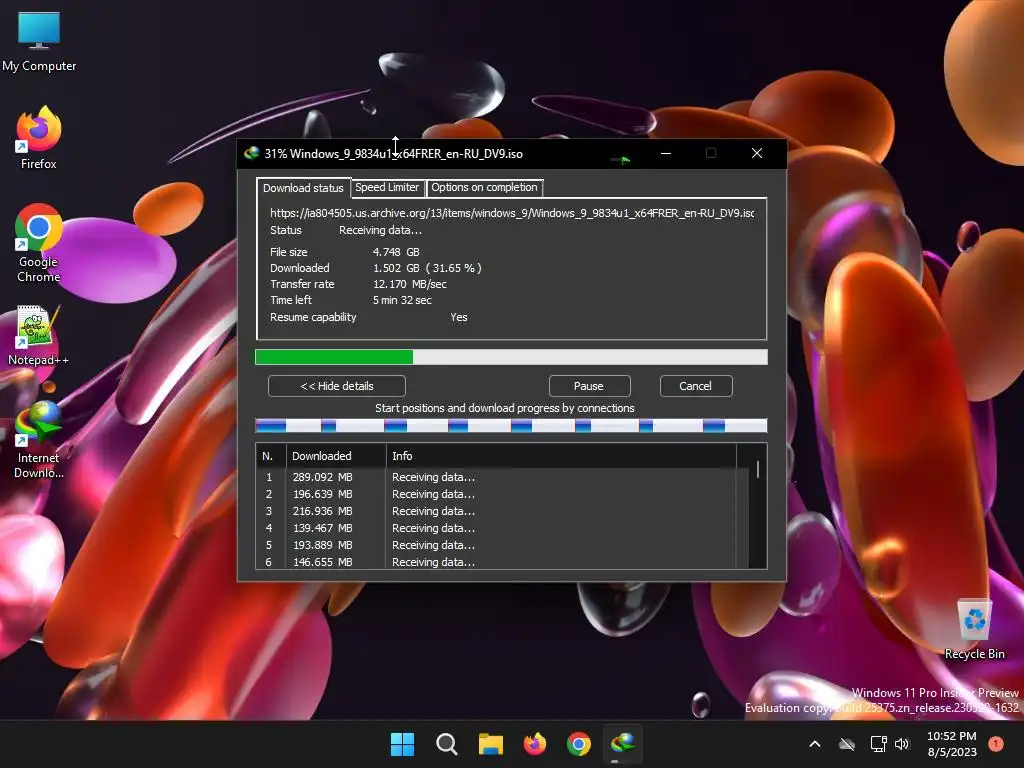Click the green download progress bar
Screen dimensions: 1024x768
(x=511, y=357)
